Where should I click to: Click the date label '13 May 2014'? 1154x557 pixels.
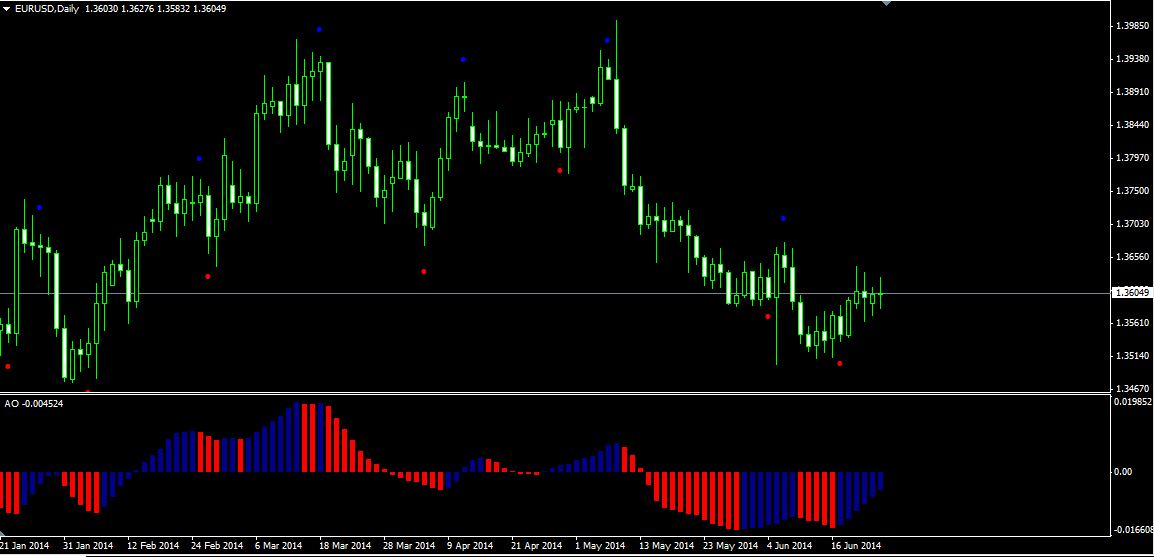point(666,546)
